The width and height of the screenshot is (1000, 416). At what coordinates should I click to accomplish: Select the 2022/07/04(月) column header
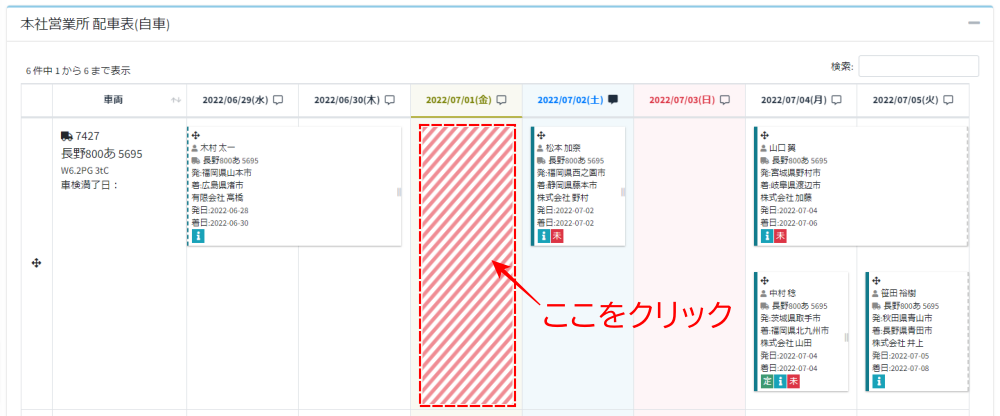coord(794,100)
